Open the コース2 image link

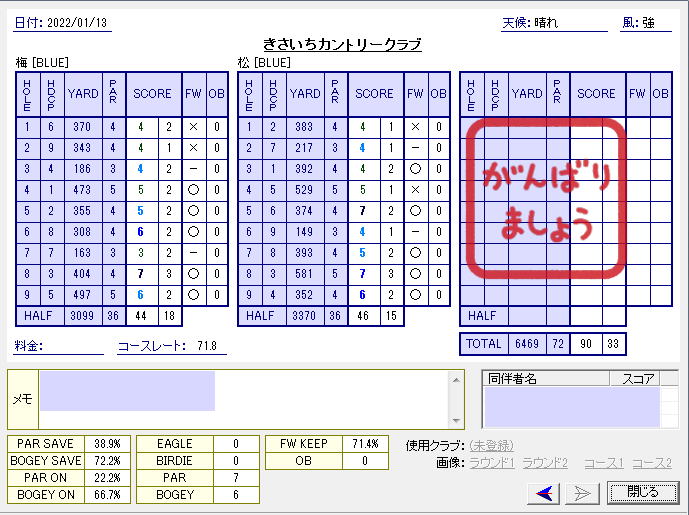point(652,462)
